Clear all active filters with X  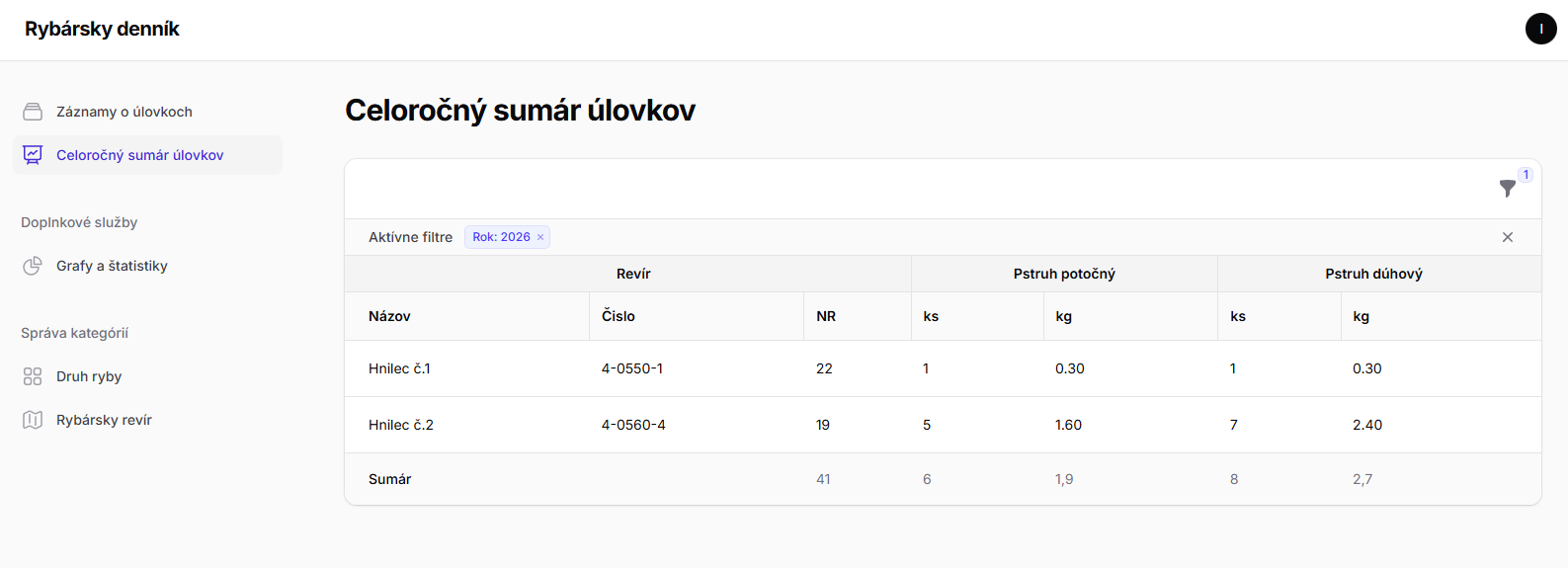point(1508,237)
